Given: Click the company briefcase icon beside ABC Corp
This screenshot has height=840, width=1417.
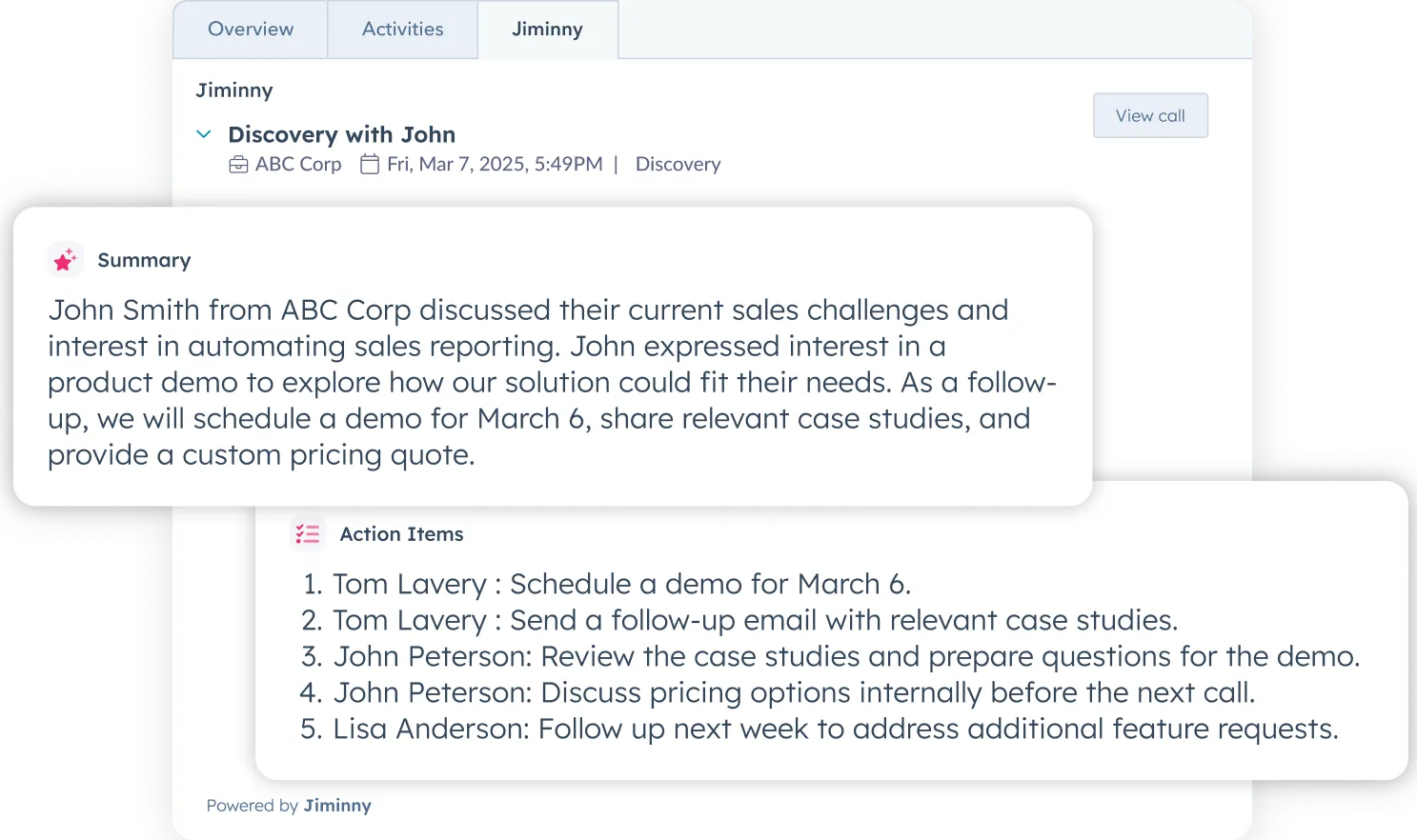Looking at the screenshot, I should click(x=239, y=164).
